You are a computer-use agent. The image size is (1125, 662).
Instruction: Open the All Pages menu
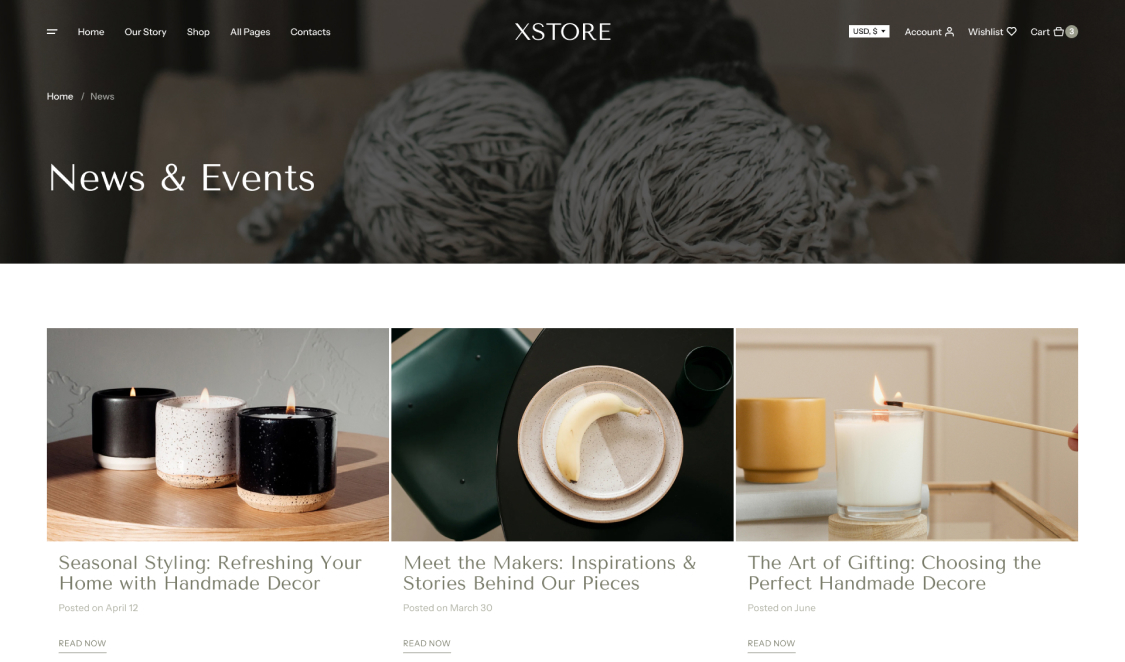click(250, 32)
